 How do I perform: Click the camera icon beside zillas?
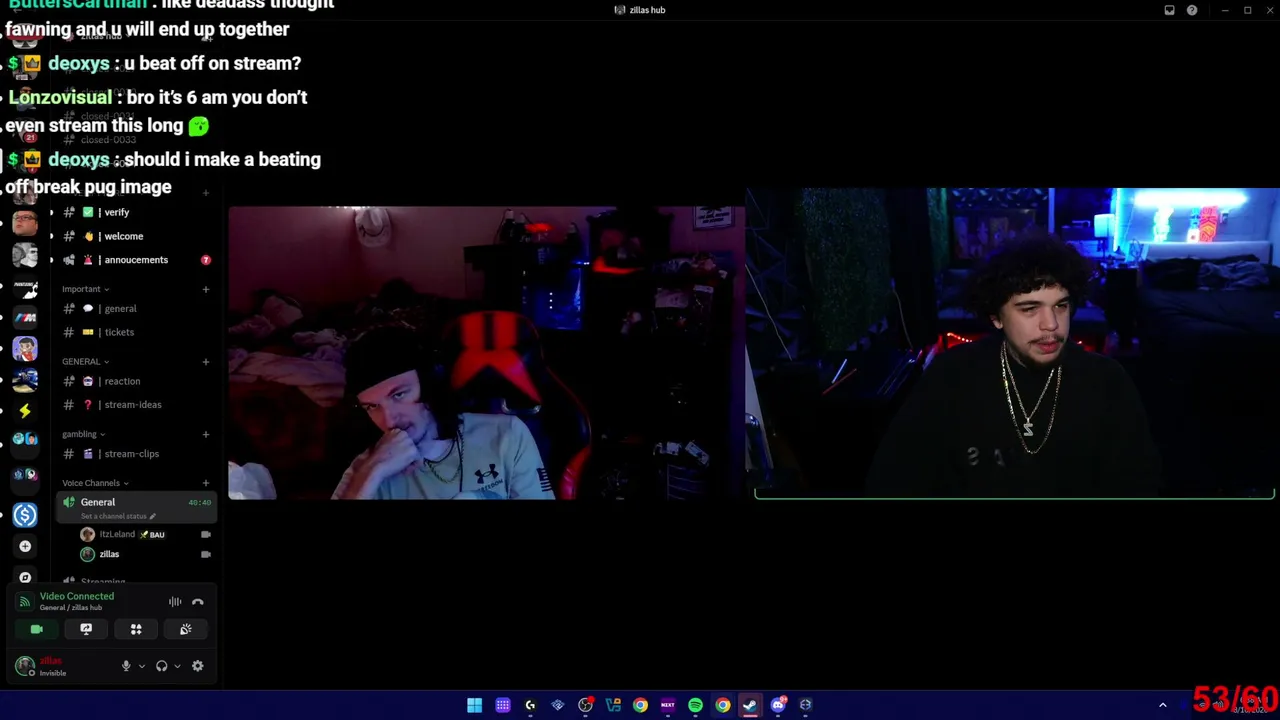[205, 554]
